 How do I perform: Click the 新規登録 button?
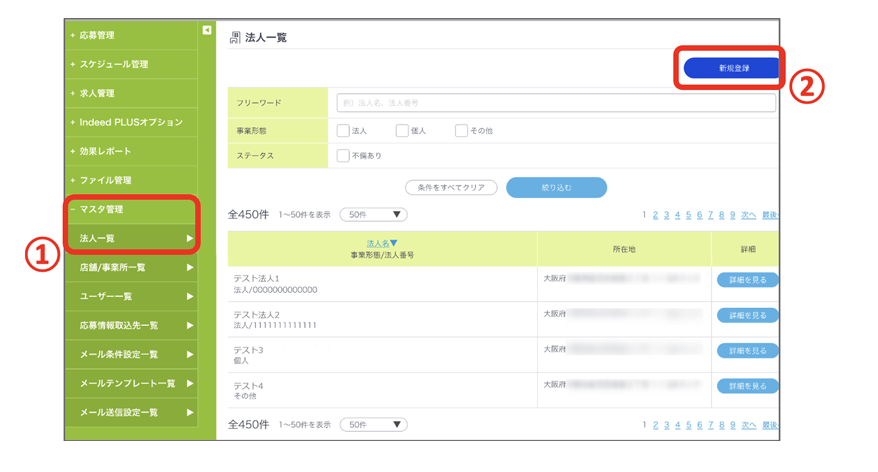coord(732,68)
